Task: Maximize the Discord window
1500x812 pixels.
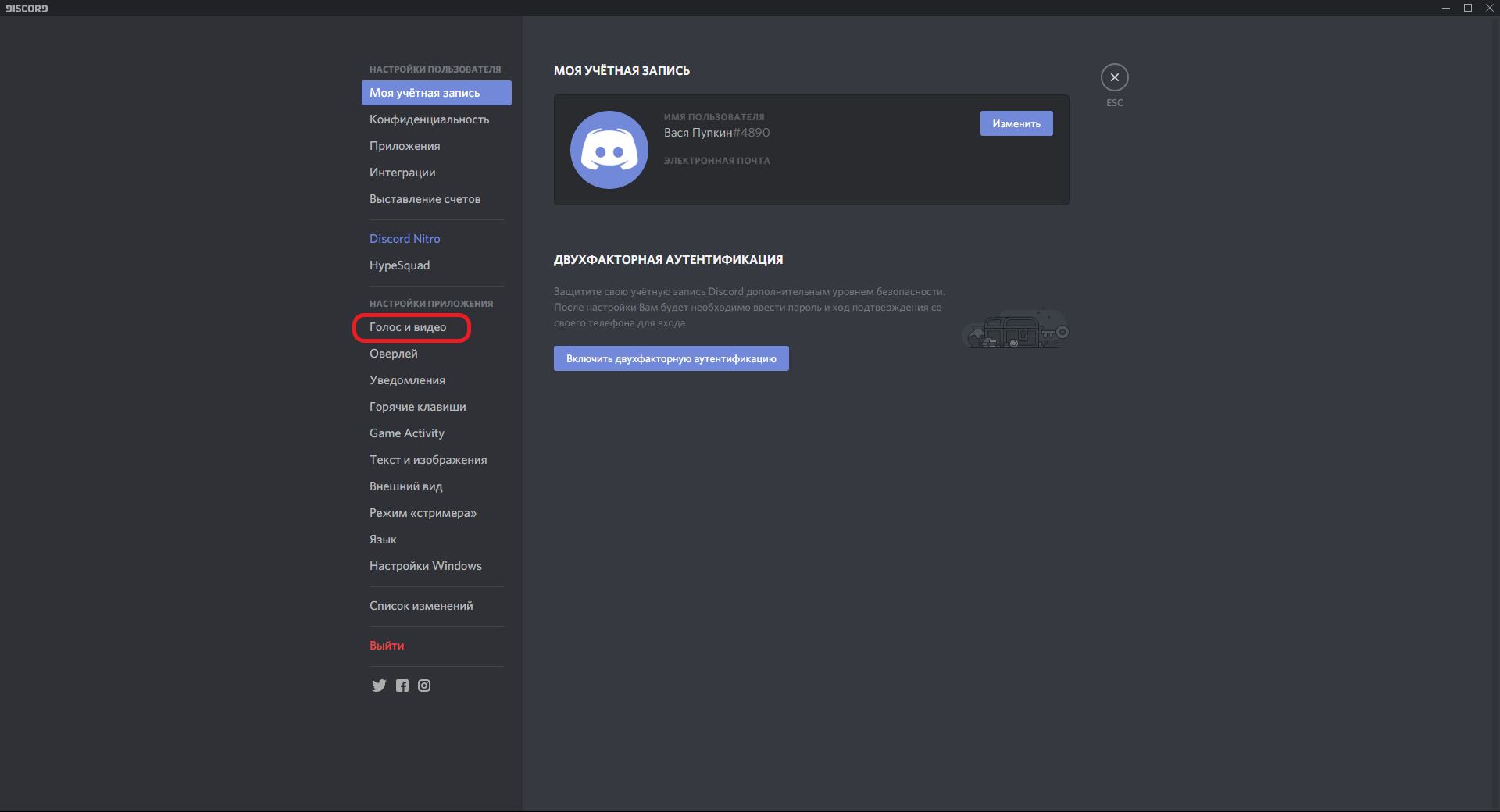Action: point(1468,8)
